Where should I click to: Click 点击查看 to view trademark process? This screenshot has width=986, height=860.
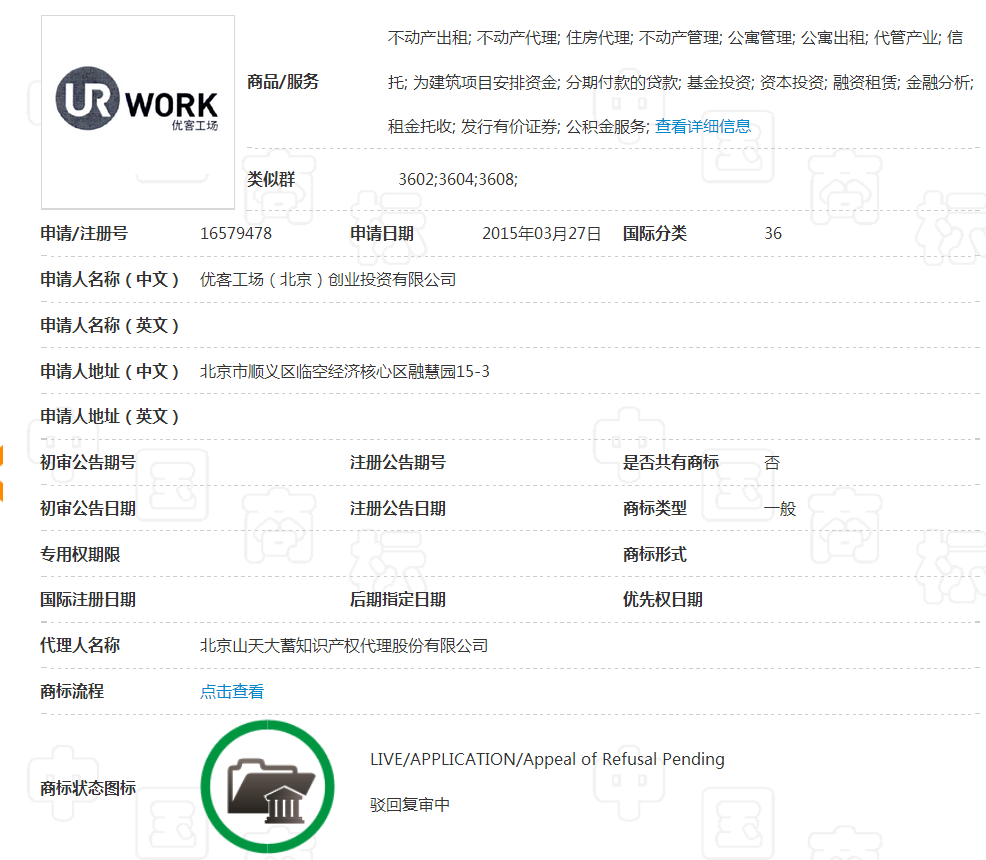[232, 691]
